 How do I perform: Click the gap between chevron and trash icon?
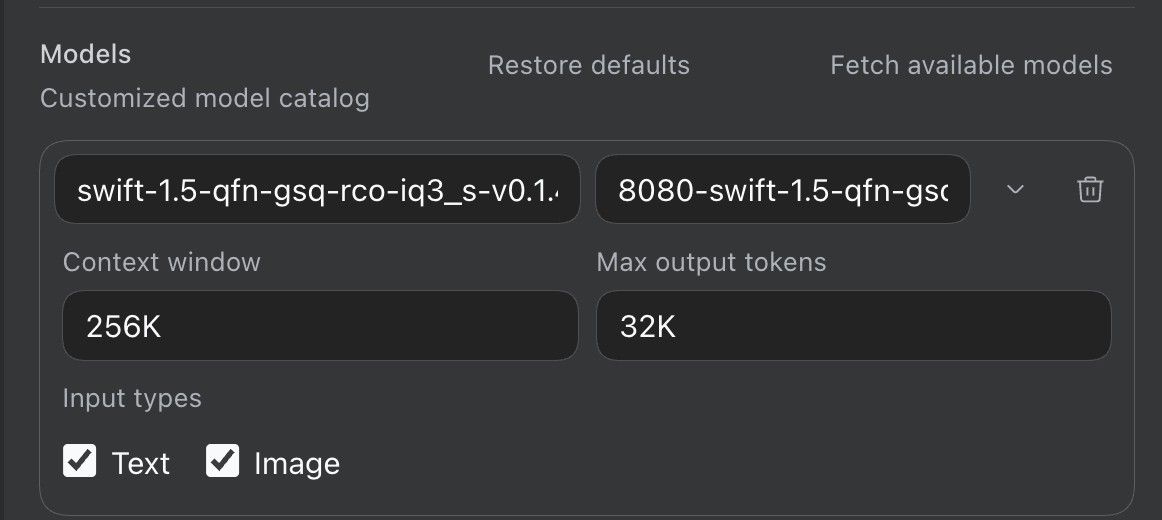coord(1051,190)
